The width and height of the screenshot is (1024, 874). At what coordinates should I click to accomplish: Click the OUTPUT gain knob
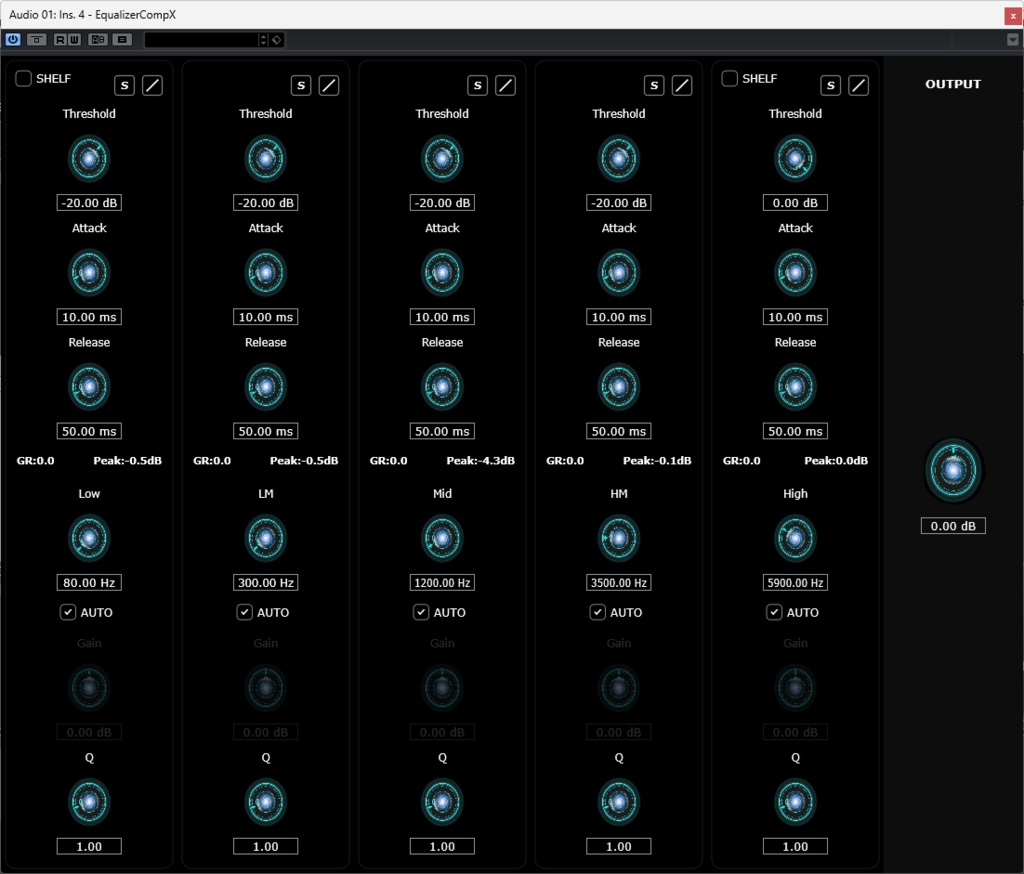click(953, 470)
